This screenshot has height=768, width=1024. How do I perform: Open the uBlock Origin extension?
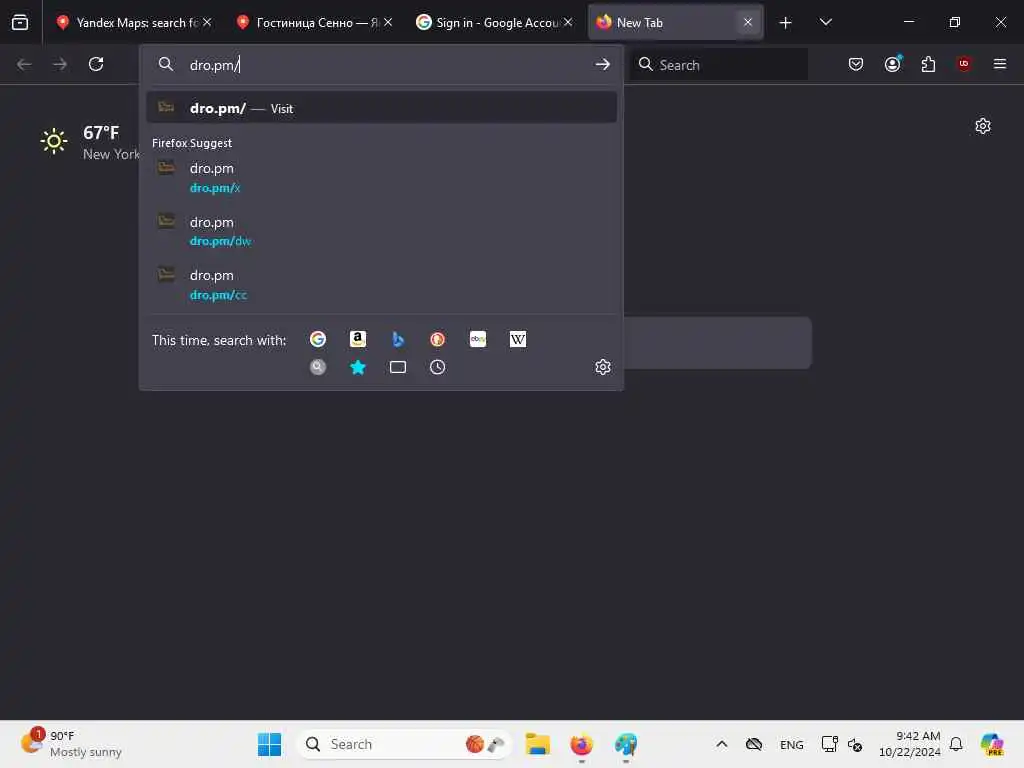pos(964,64)
